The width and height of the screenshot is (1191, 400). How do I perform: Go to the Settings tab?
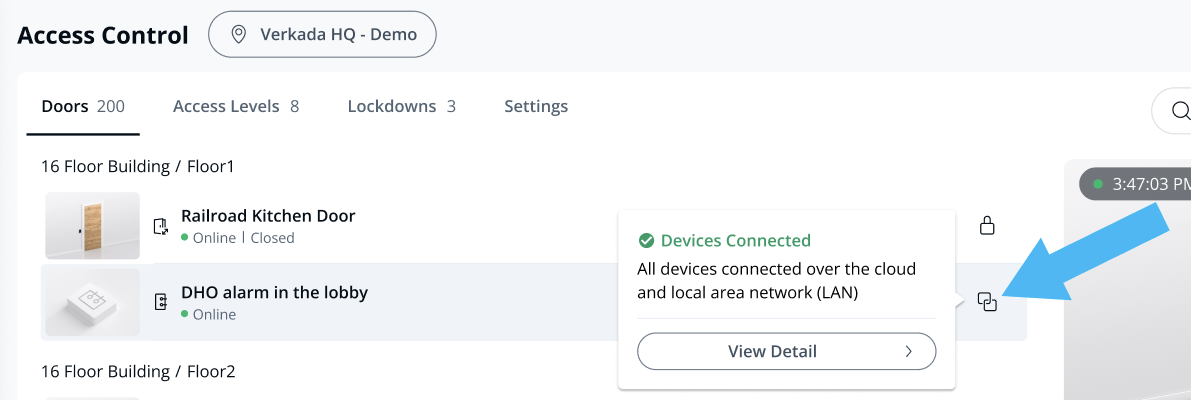point(536,106)
